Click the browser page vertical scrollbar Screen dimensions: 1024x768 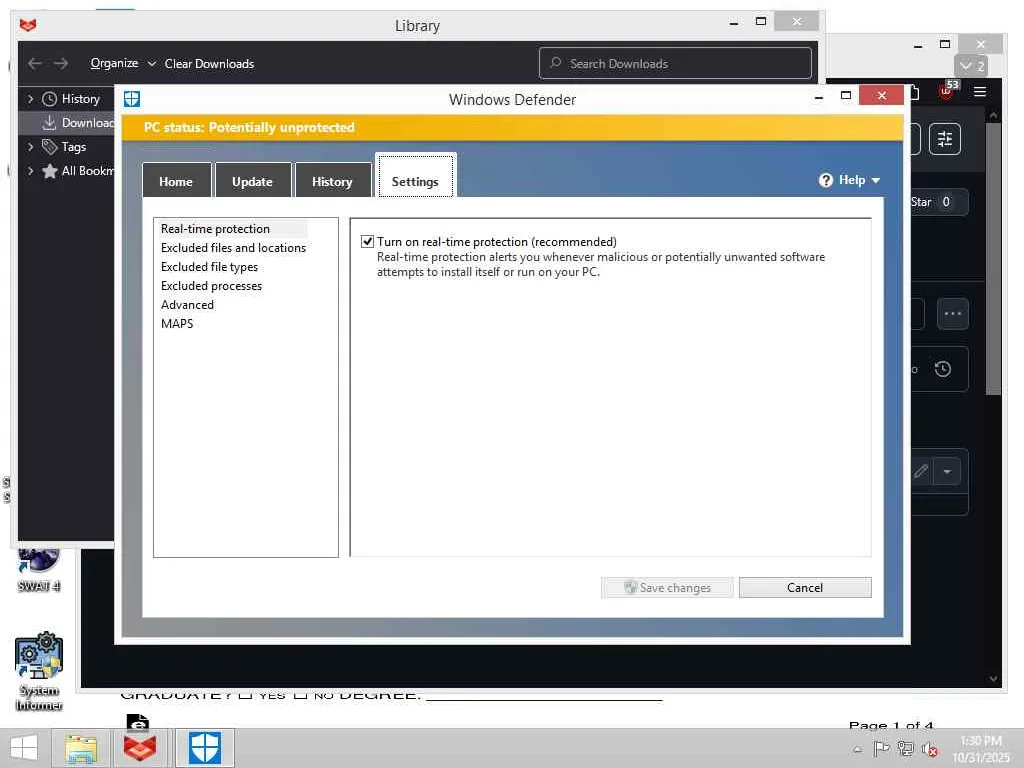pyautogui.click(x=993, y=259)
